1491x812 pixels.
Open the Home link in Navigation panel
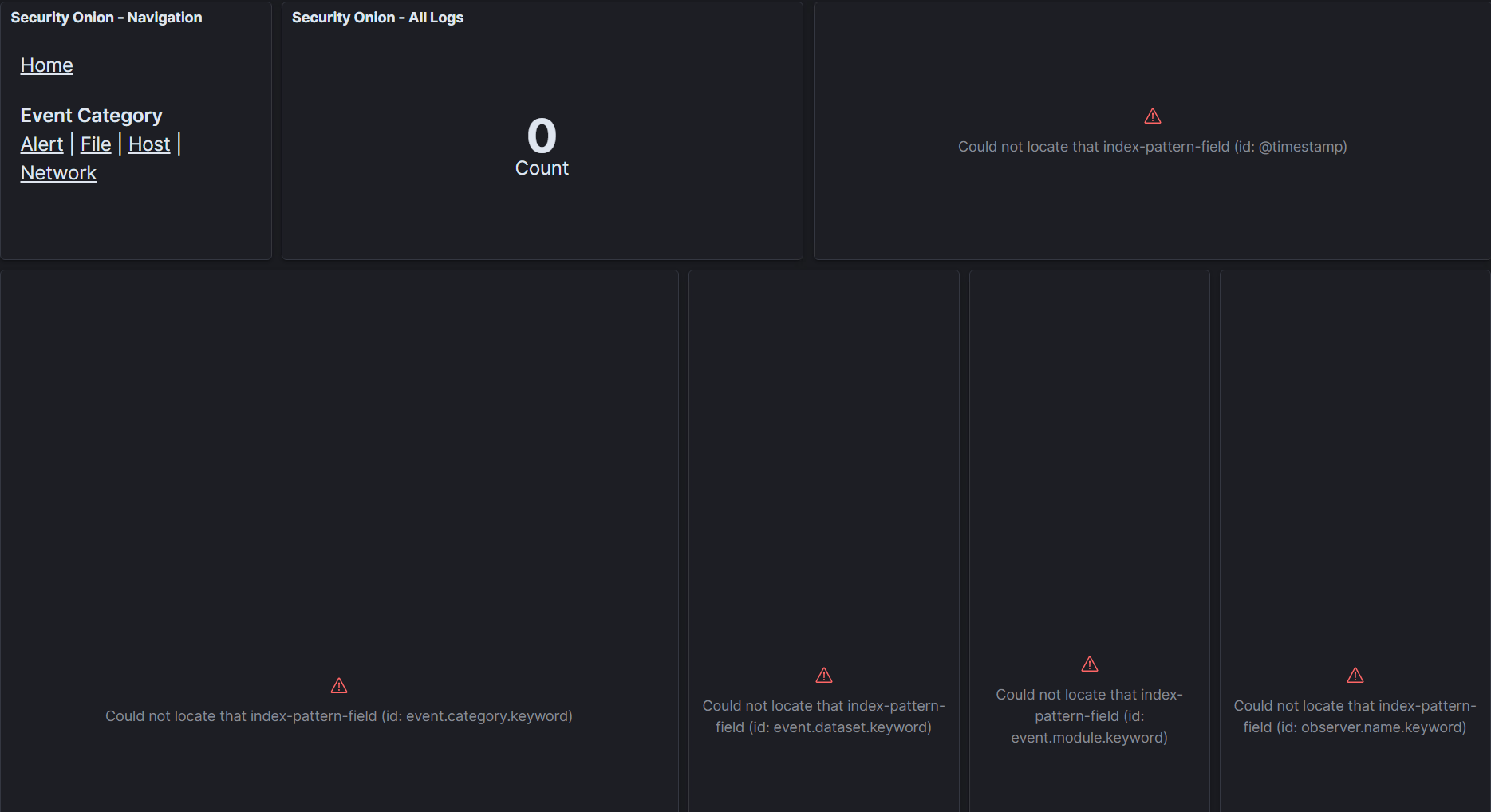click(x=46, y=65)
